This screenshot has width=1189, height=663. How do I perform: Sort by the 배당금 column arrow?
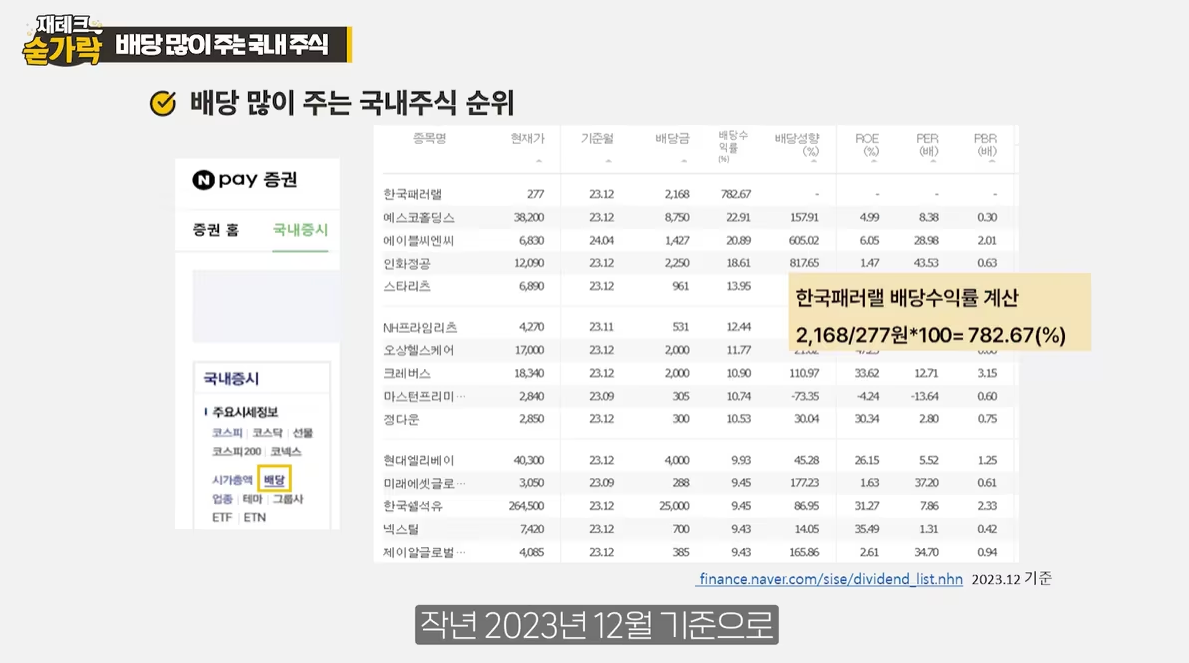pyautogui.click(x=684, y=161)
